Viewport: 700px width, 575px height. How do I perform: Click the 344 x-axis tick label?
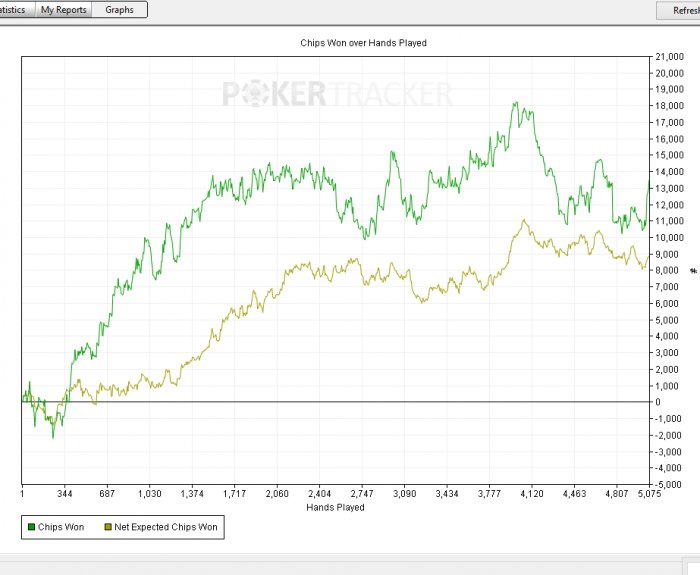(x=65, y=494)
